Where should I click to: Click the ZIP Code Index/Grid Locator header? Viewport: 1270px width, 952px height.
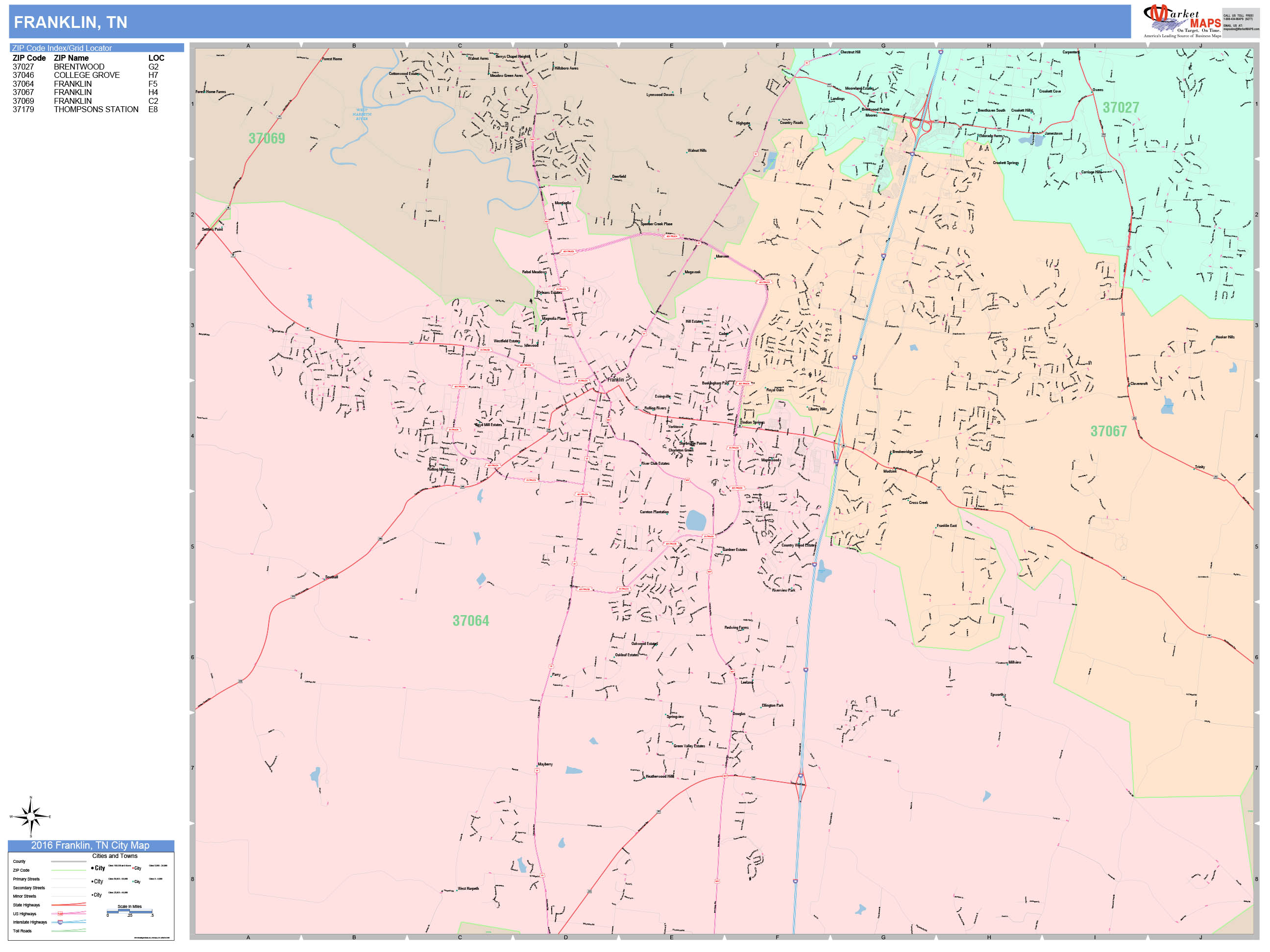(97, 48)
